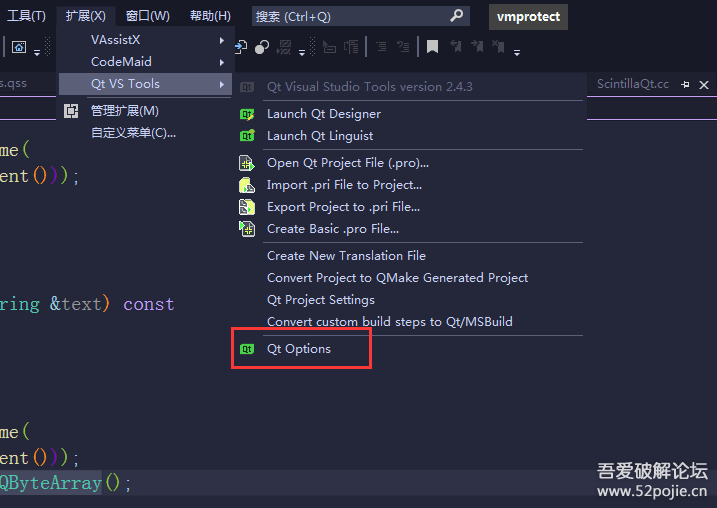Choose Open Qt Project File (.pro)...
The image size is (717, 508).
[348, 163]
